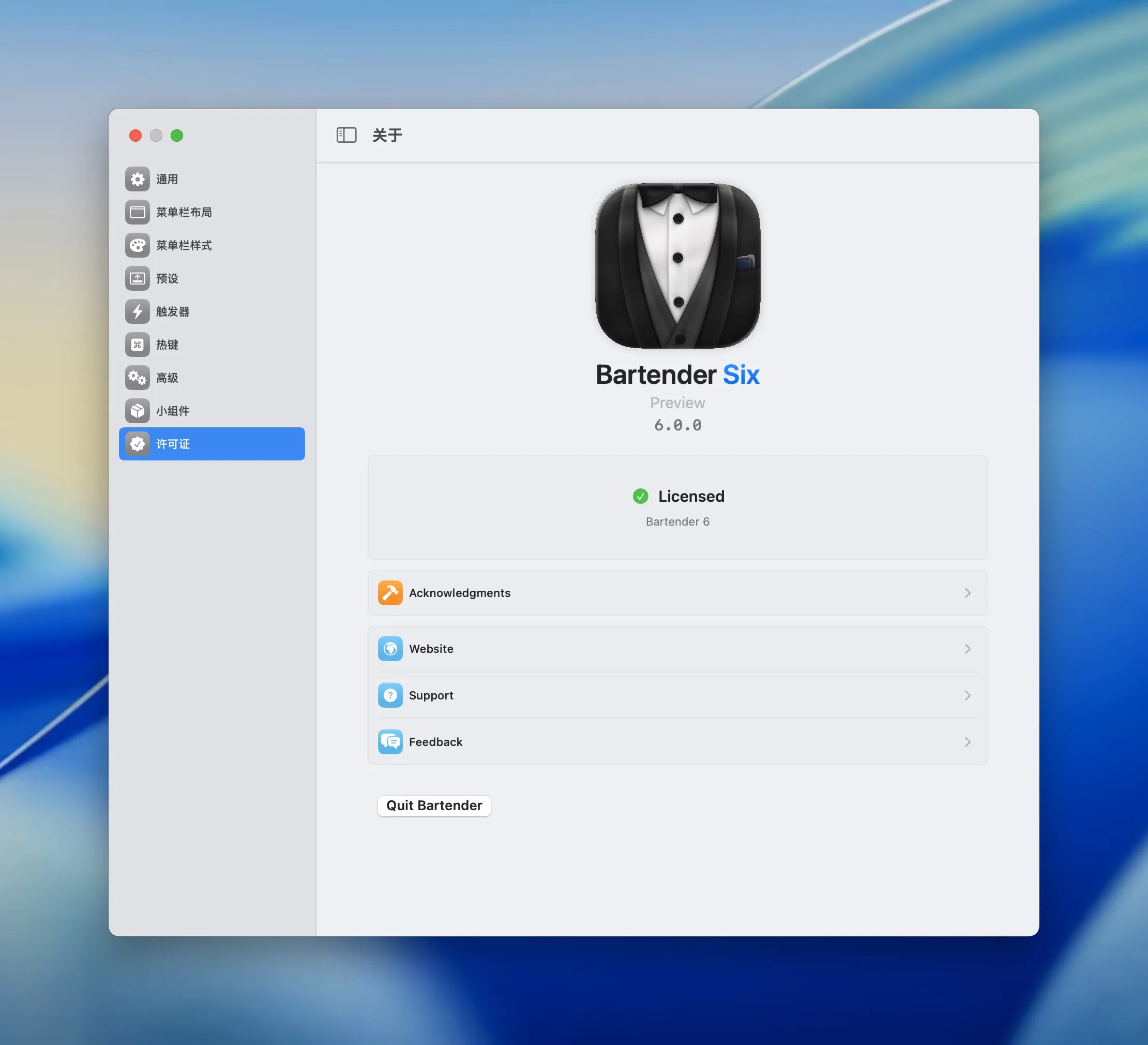The height and width of the screenshot is (1045, 1148).
Task: Click the Bartender 6 license label
Action: coord(677,521)
